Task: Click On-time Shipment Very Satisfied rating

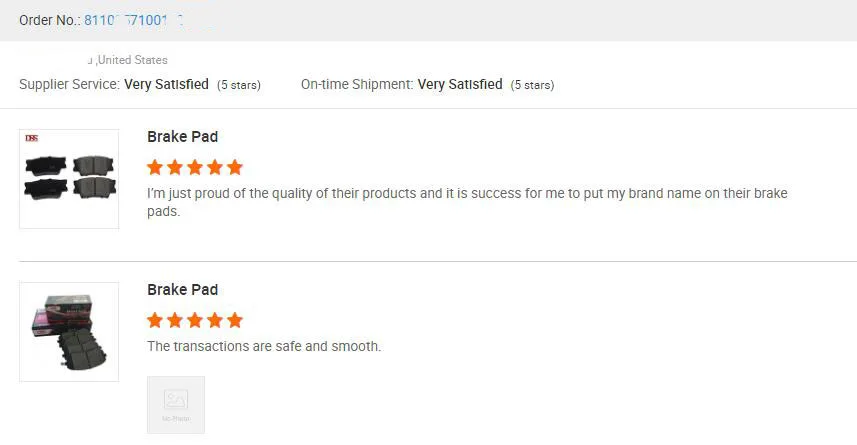Action: point(460,85)
